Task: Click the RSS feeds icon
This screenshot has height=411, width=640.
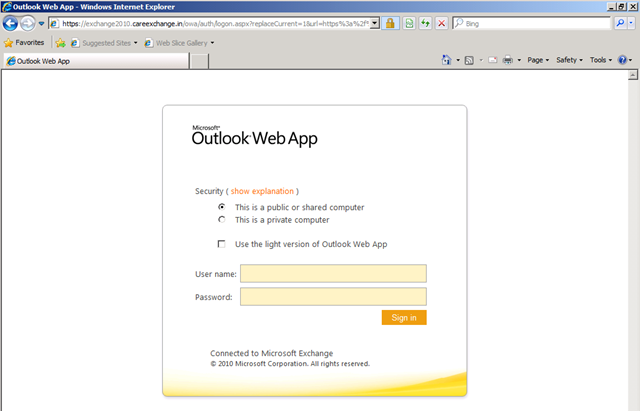Action: click(469, 60)
